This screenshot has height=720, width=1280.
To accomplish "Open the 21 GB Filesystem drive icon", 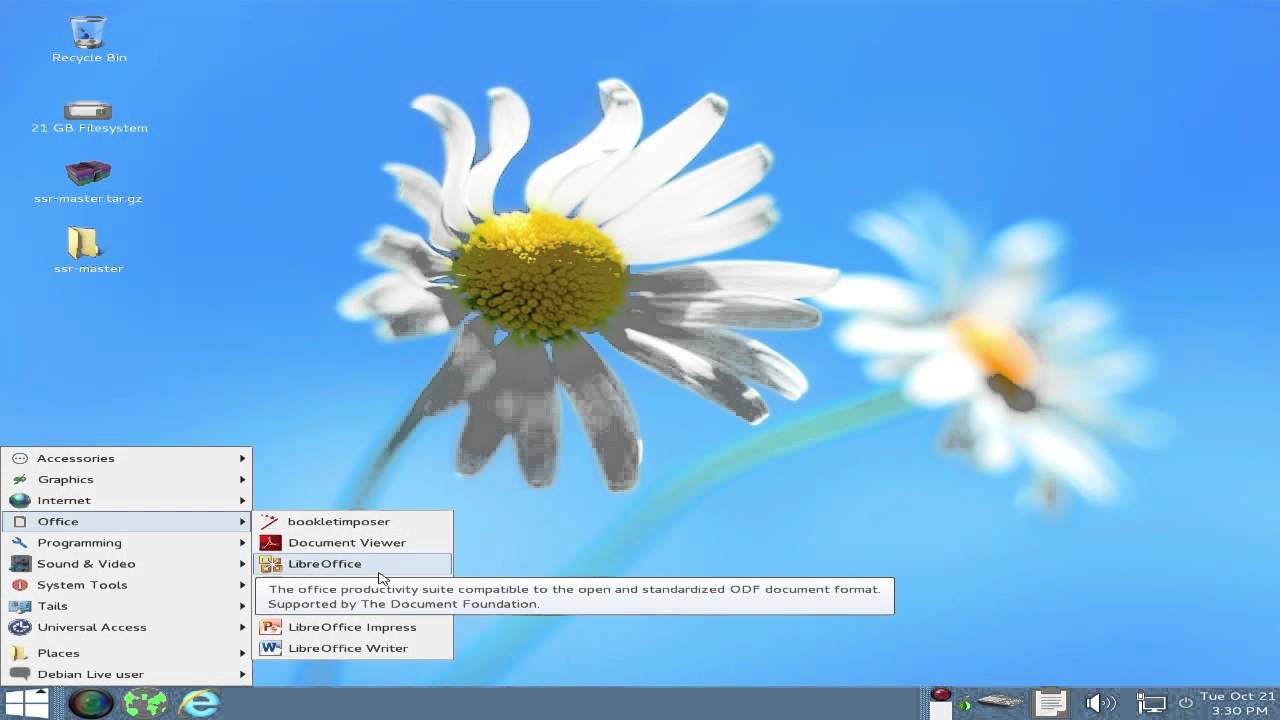I will coord(88,109).
